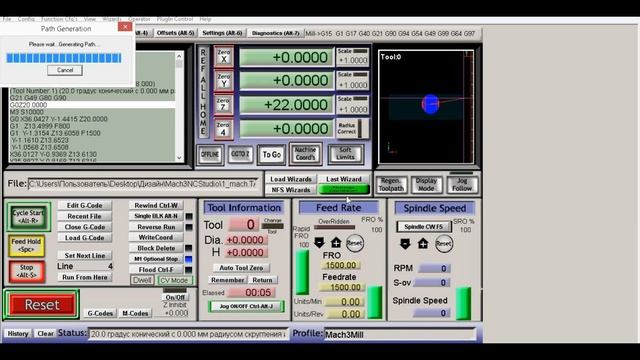Screen dimensions: 640x360
Task: Click the Change Tool indicator
Action: click(273, 226)
